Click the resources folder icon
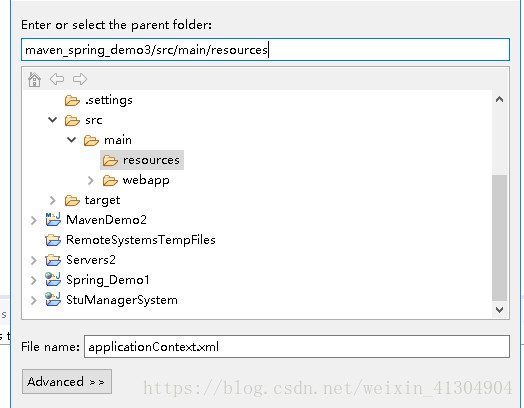The height and width of the screenshot is (408, 524). (x=110, y=160)
